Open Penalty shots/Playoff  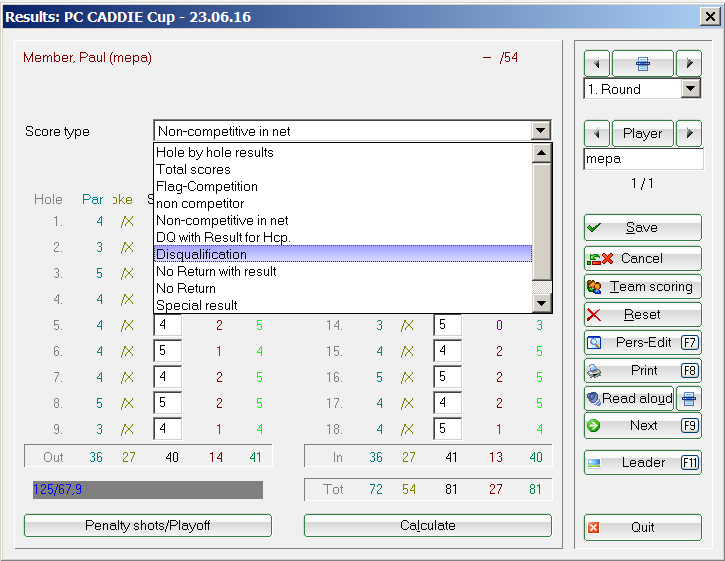(147, 525)
